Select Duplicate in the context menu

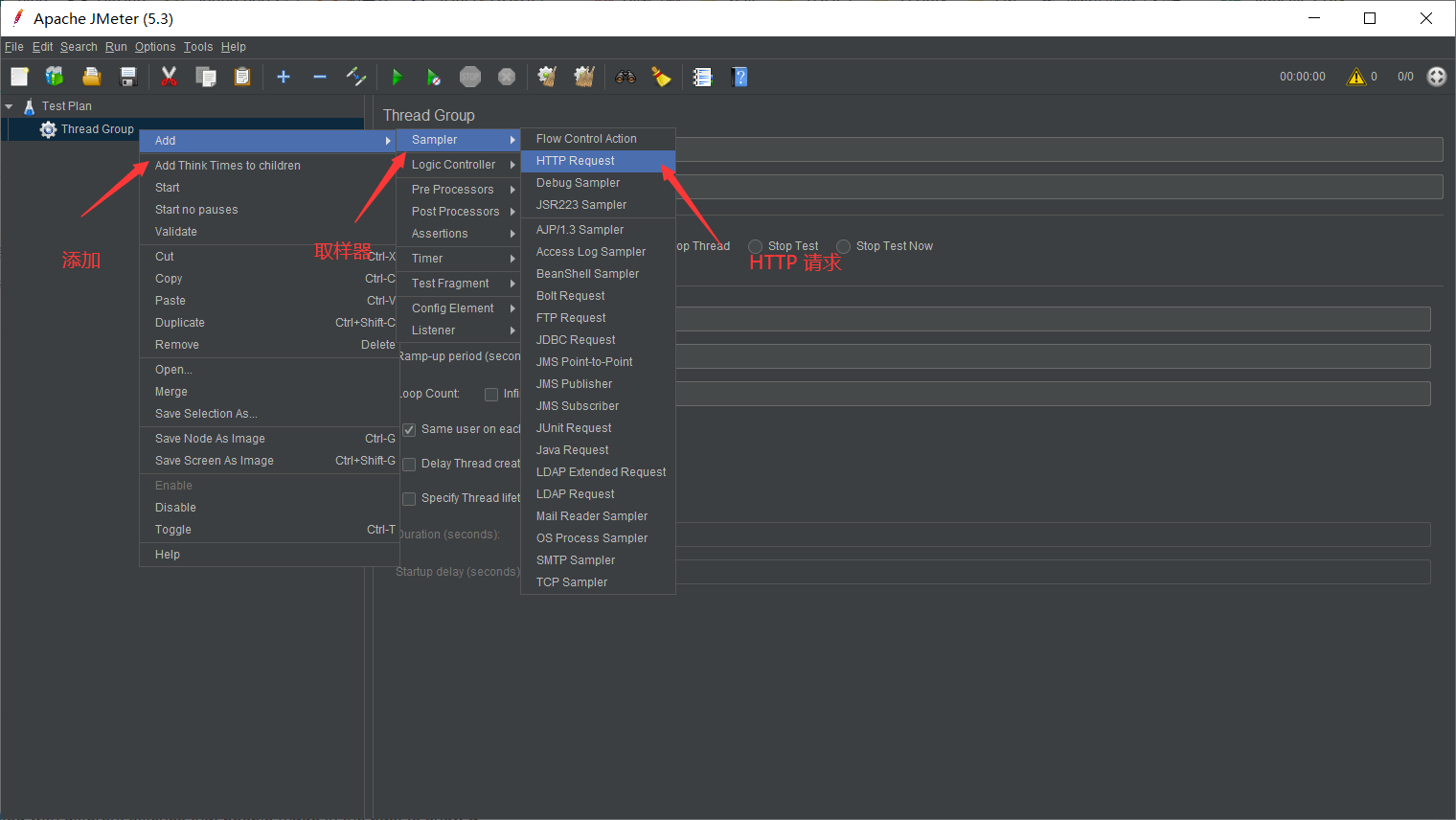(x=180, y=323)
